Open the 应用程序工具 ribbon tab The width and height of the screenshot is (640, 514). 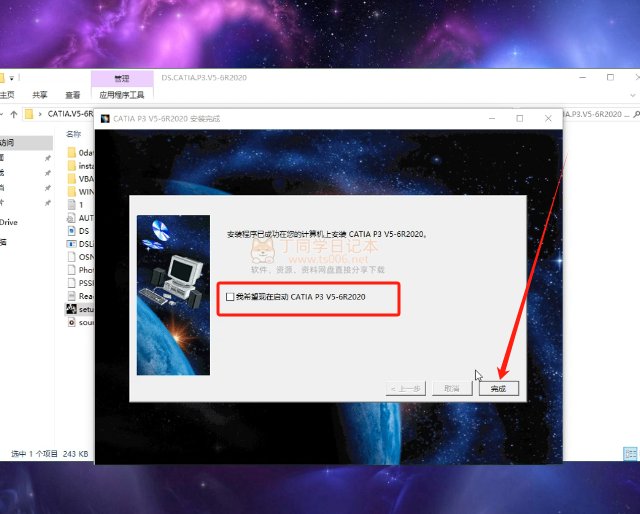[x=122, y=95]
